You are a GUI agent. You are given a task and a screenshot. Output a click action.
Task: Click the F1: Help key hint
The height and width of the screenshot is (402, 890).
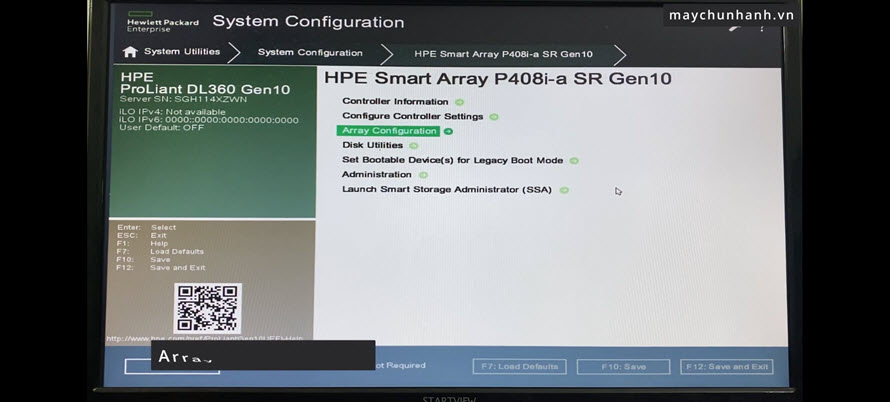142,244
